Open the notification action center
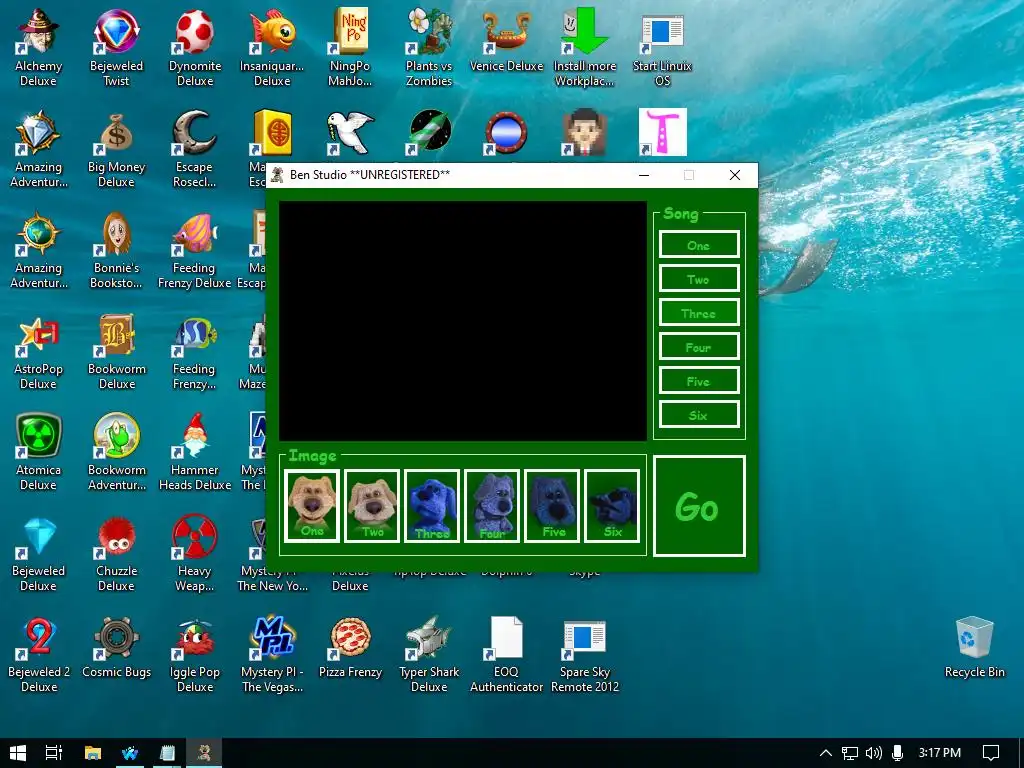 (991, 753)
